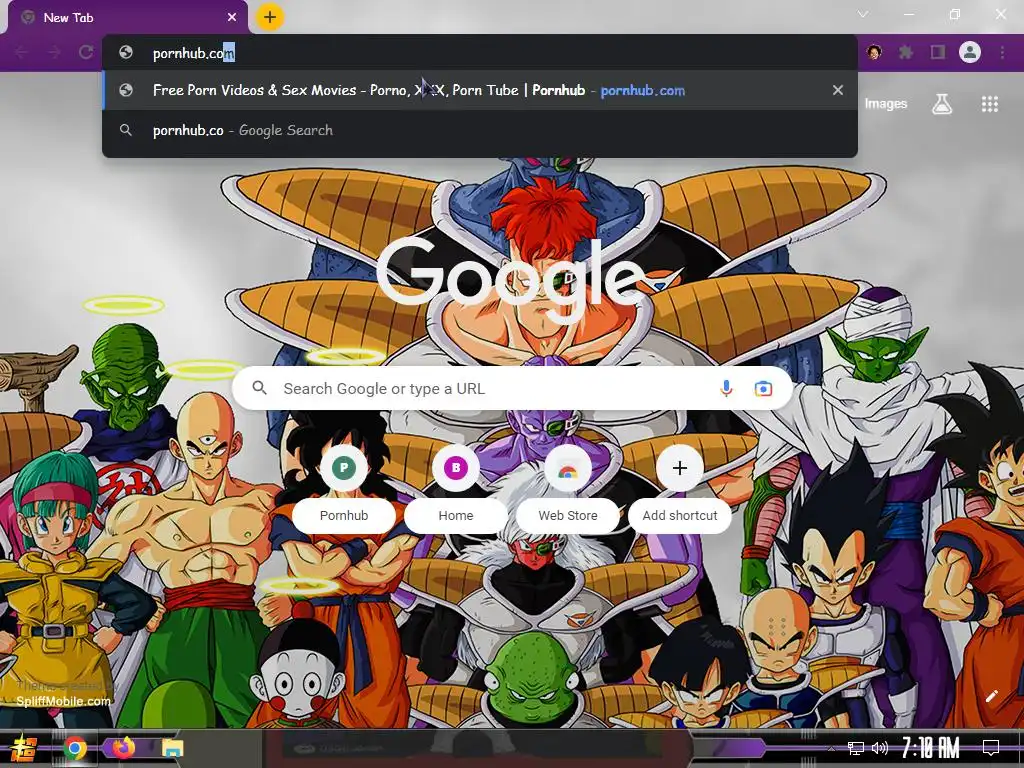Open the Images link
Image resolution: width=1024 pixels, height=768 pixels.
click(x=886, y=104)
